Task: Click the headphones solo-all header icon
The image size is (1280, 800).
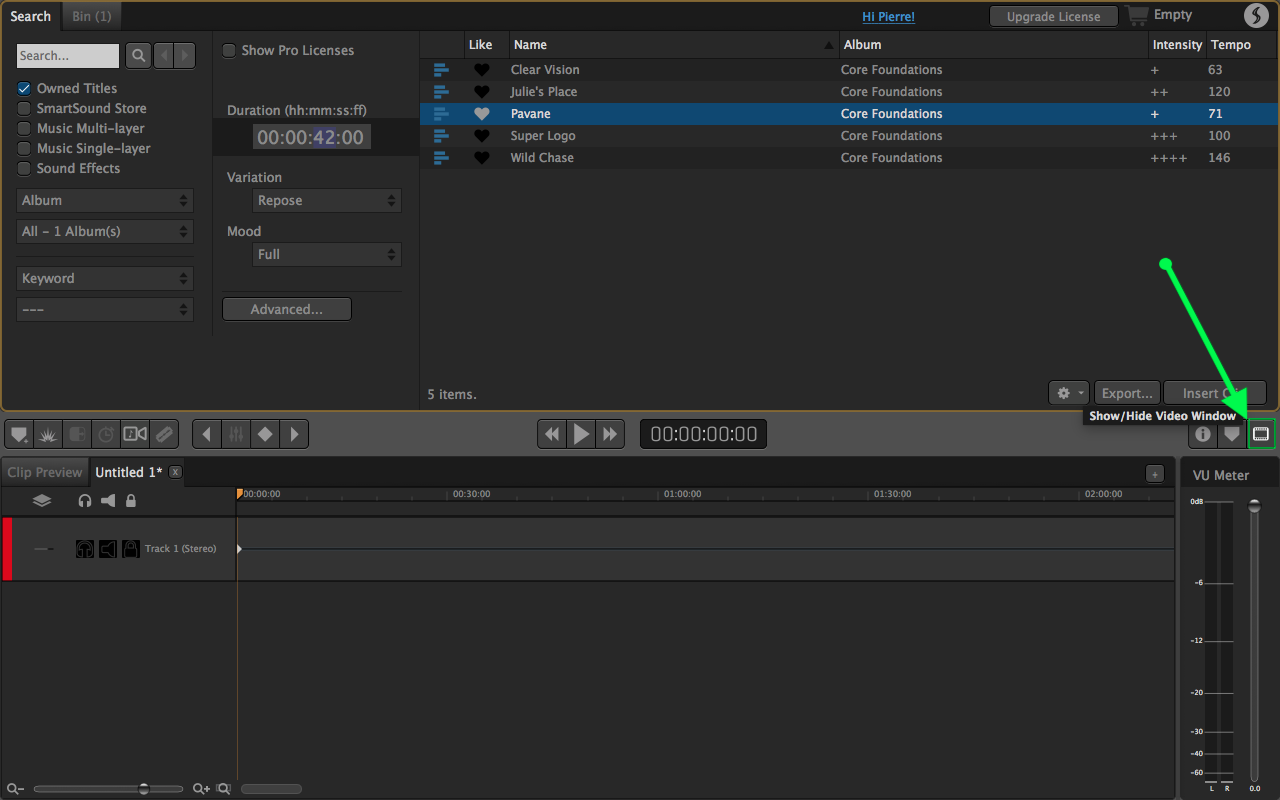Action: [x=85, y=500]
